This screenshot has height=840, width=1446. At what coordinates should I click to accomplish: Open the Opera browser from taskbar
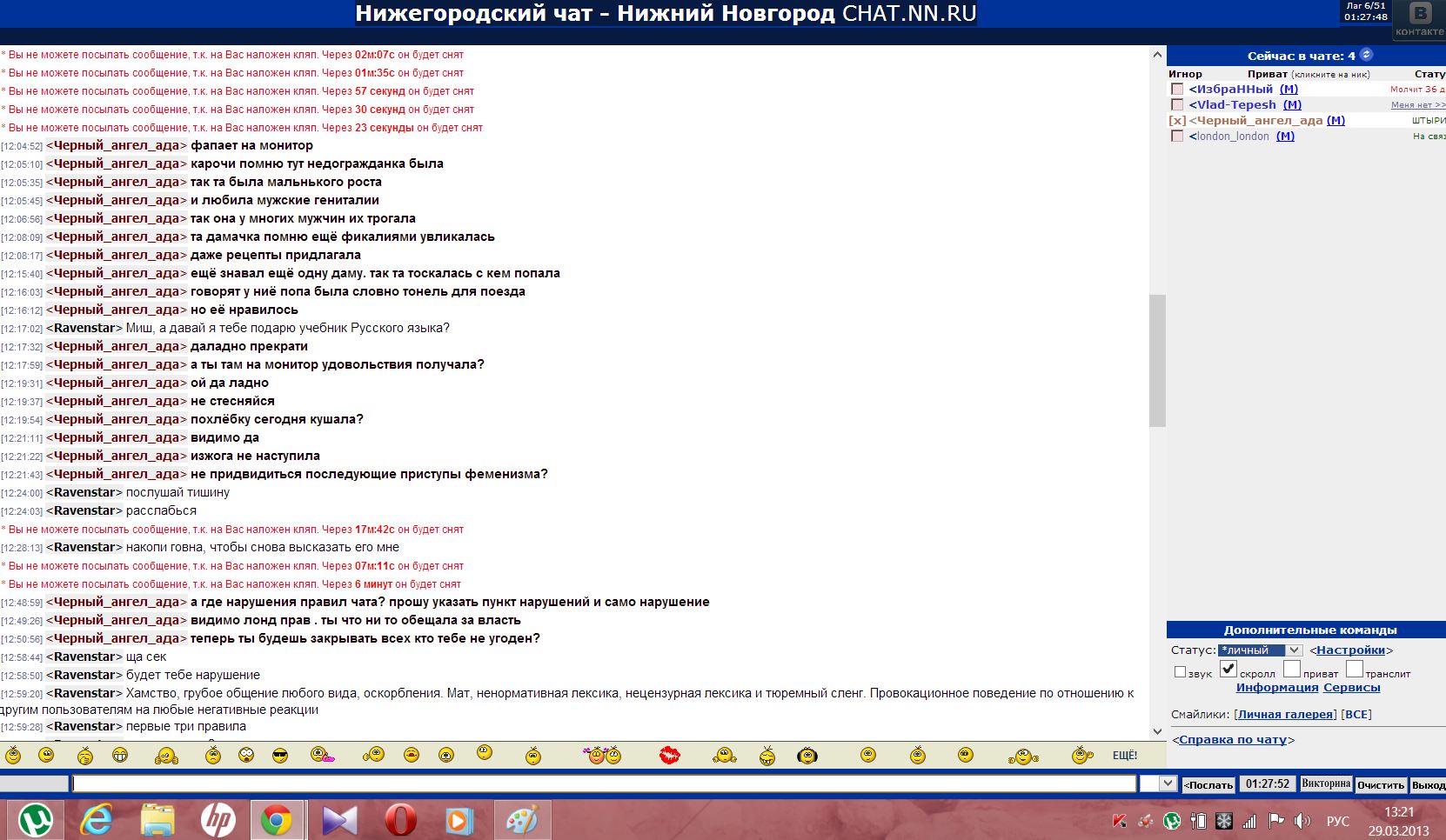pos(400,820)
